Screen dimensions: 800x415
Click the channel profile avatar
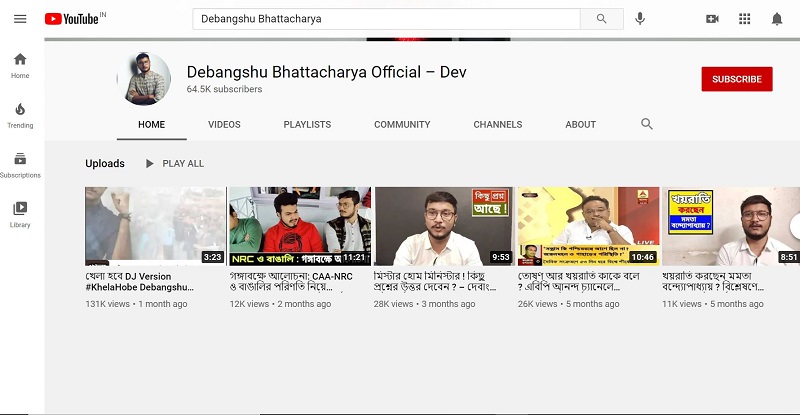(144, 79)
